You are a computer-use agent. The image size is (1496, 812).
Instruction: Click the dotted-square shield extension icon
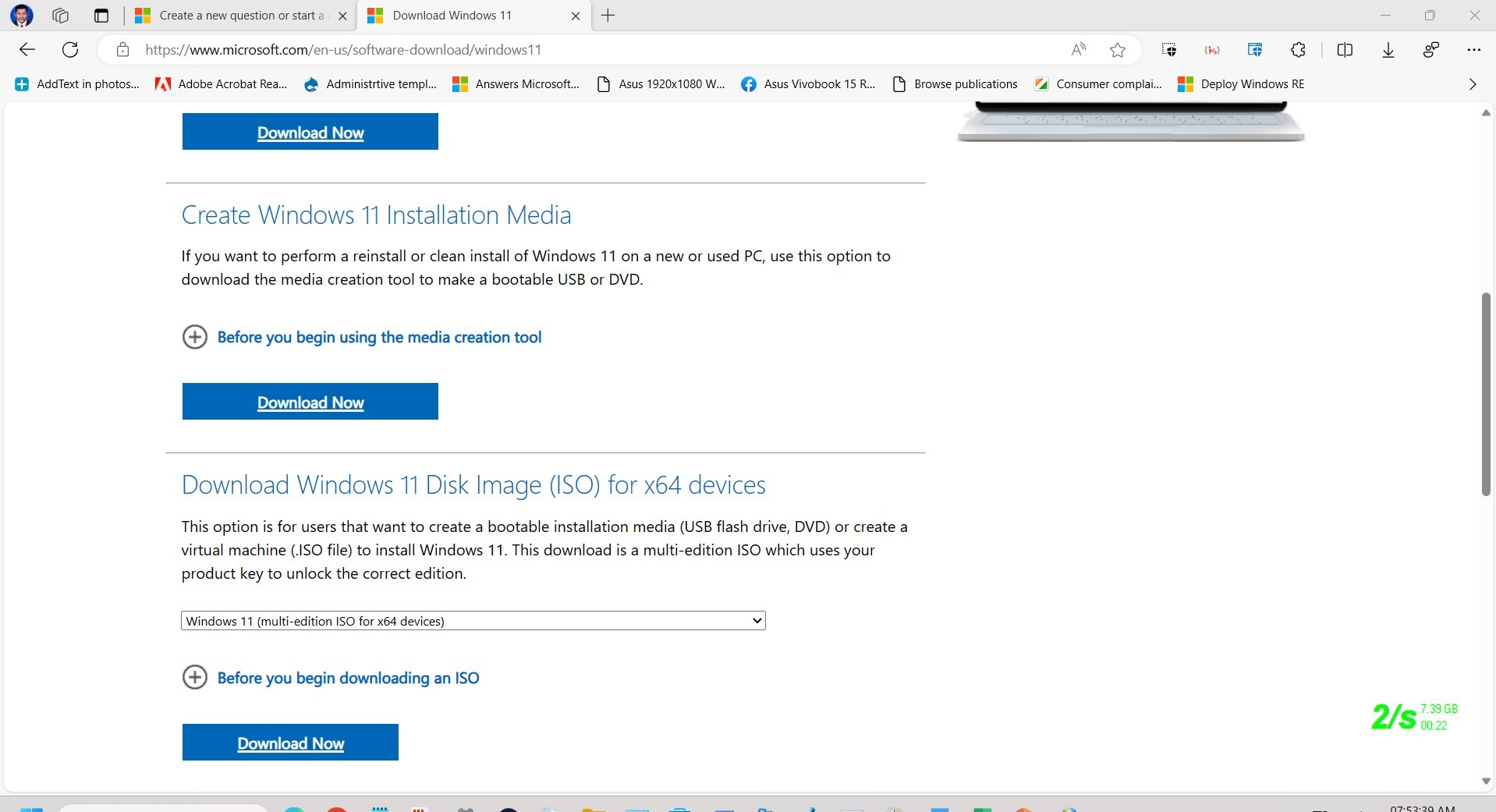tap(1168, 50)
